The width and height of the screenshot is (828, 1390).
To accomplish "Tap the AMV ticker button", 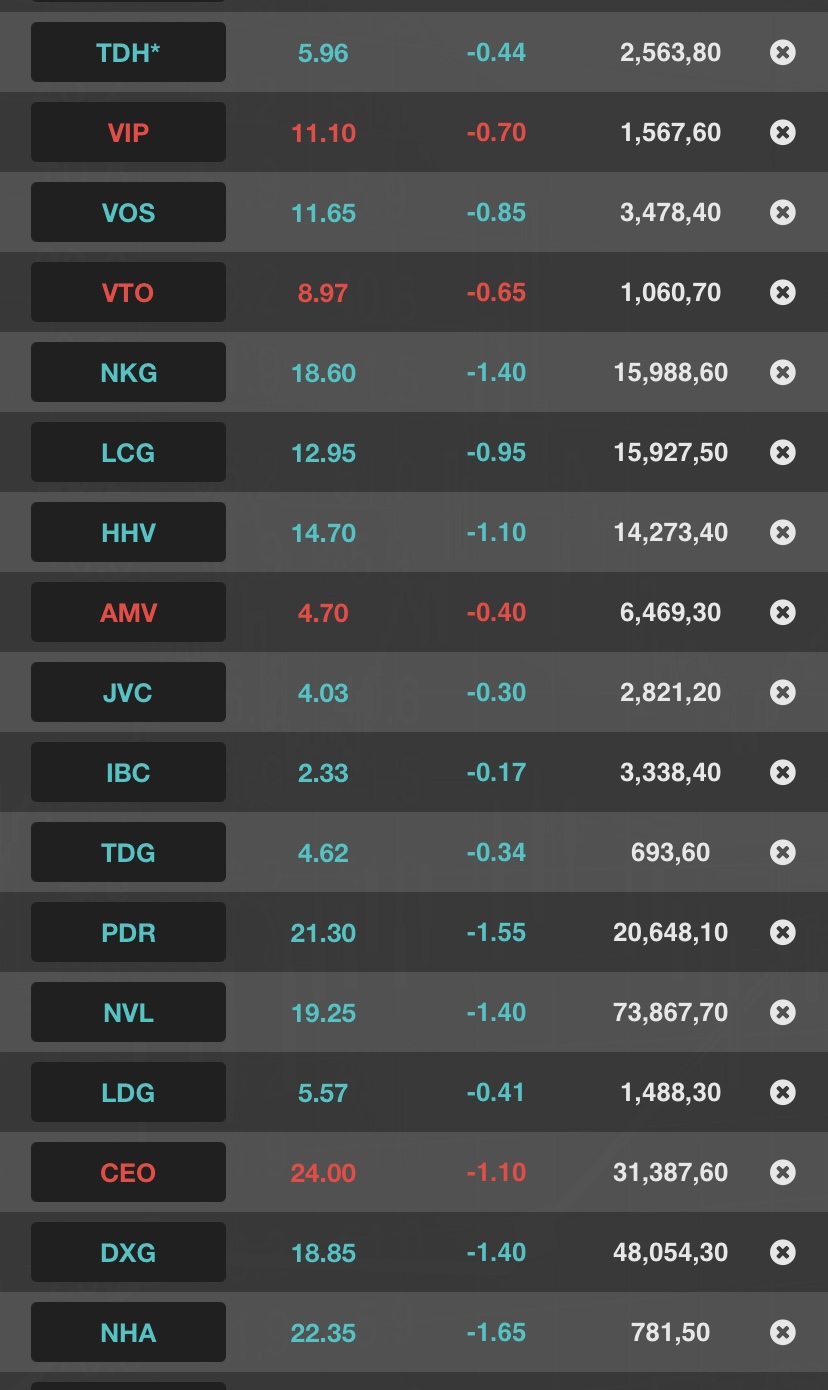I will pos(128,612).
